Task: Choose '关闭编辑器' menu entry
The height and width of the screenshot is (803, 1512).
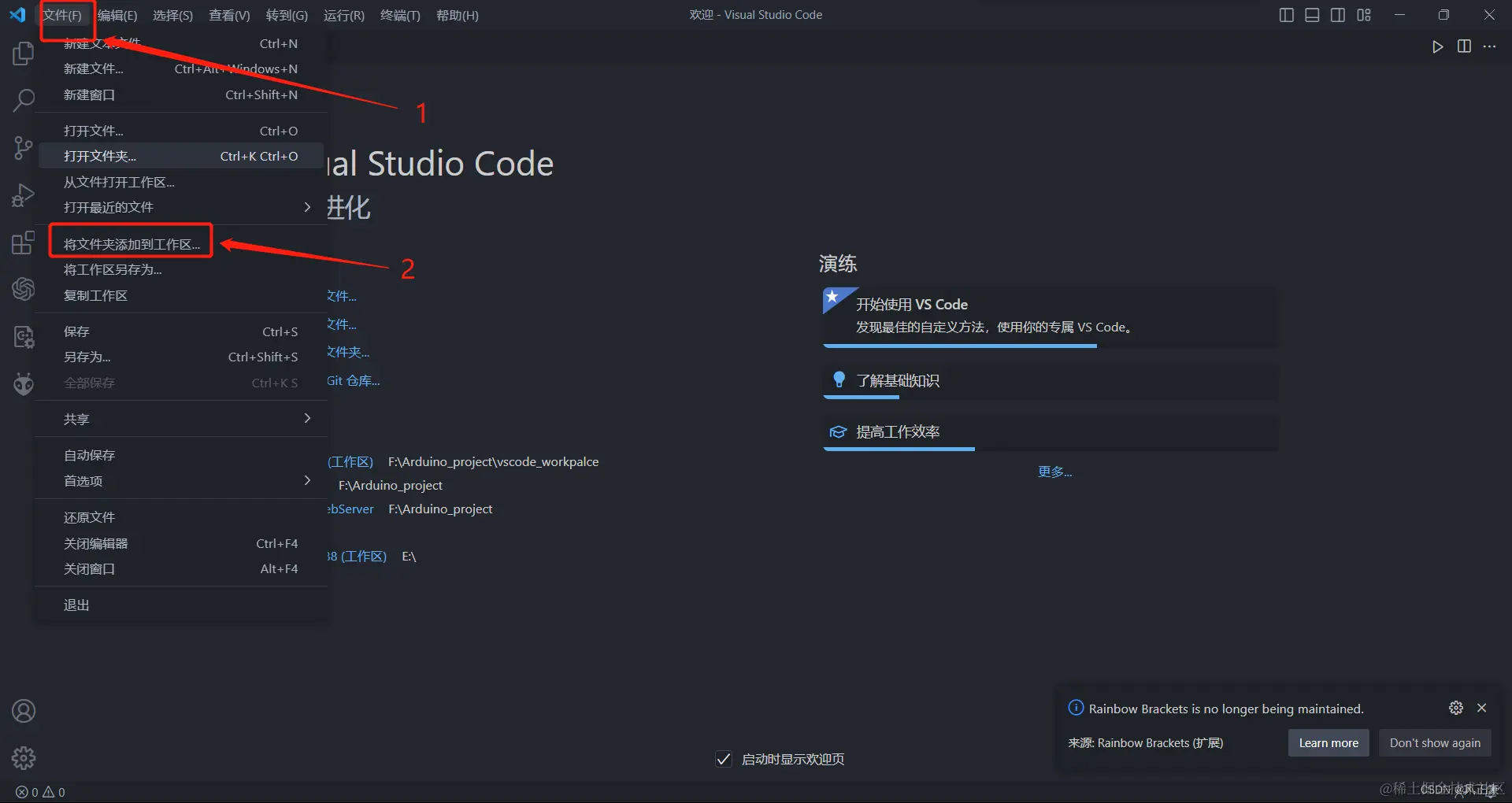Action: (181, 543)
